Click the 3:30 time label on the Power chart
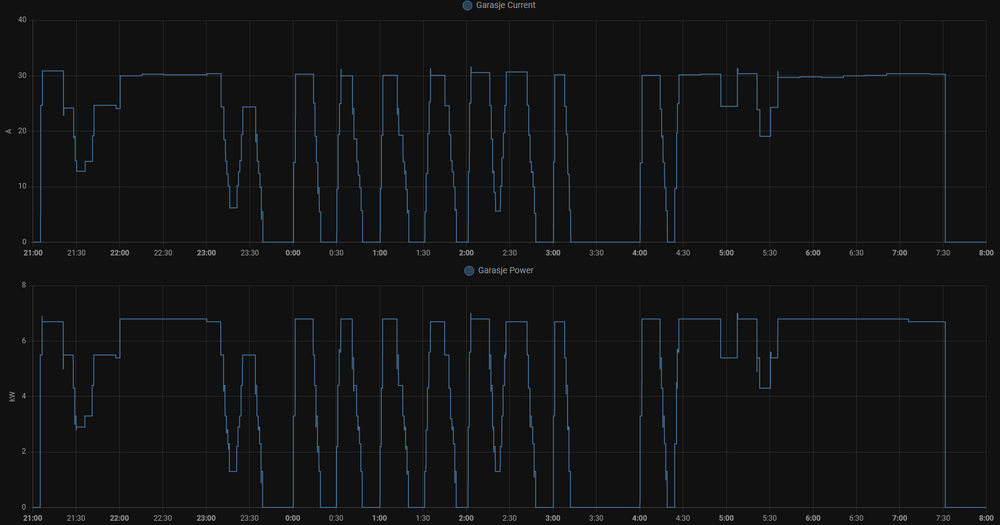 pyautogui.click(x=596, y=518)
